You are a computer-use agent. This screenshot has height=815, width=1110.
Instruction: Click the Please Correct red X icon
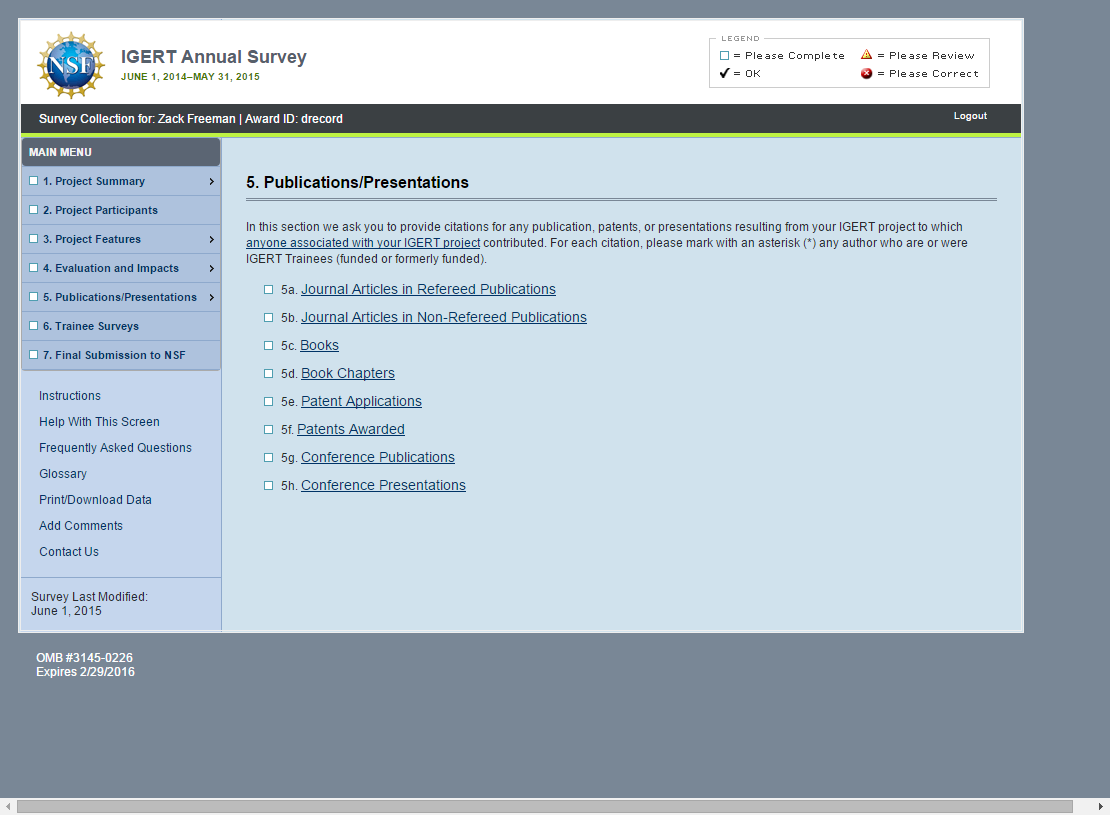click(x=866, y=73)
